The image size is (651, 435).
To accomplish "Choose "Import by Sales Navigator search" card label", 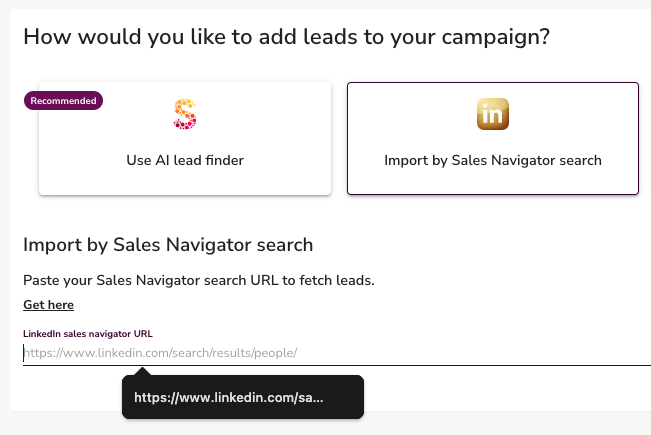I will (493, 160).
